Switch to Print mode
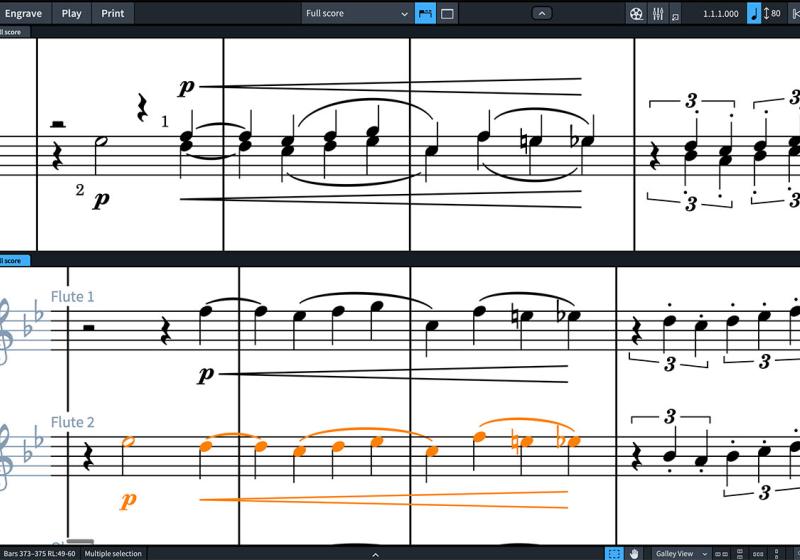This screenshot has width=800, height=560. coord(113,13)
